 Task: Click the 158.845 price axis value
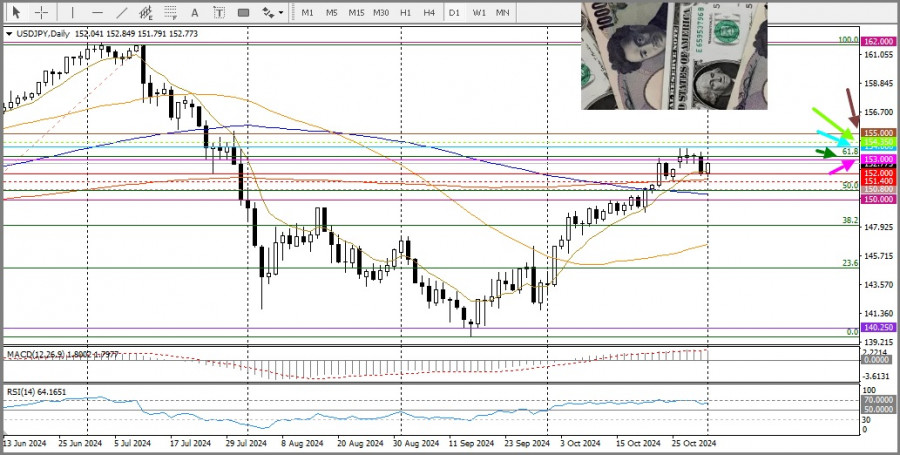coord(878,84)
